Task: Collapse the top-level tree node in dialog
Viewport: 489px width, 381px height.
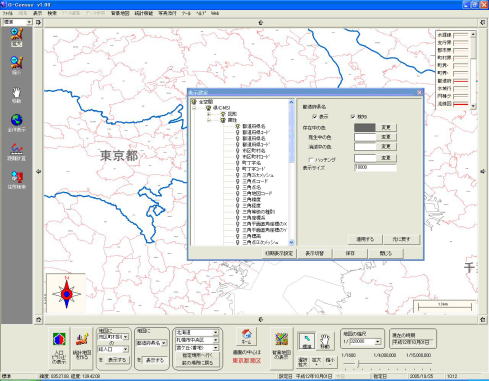Action: (194, 108)
